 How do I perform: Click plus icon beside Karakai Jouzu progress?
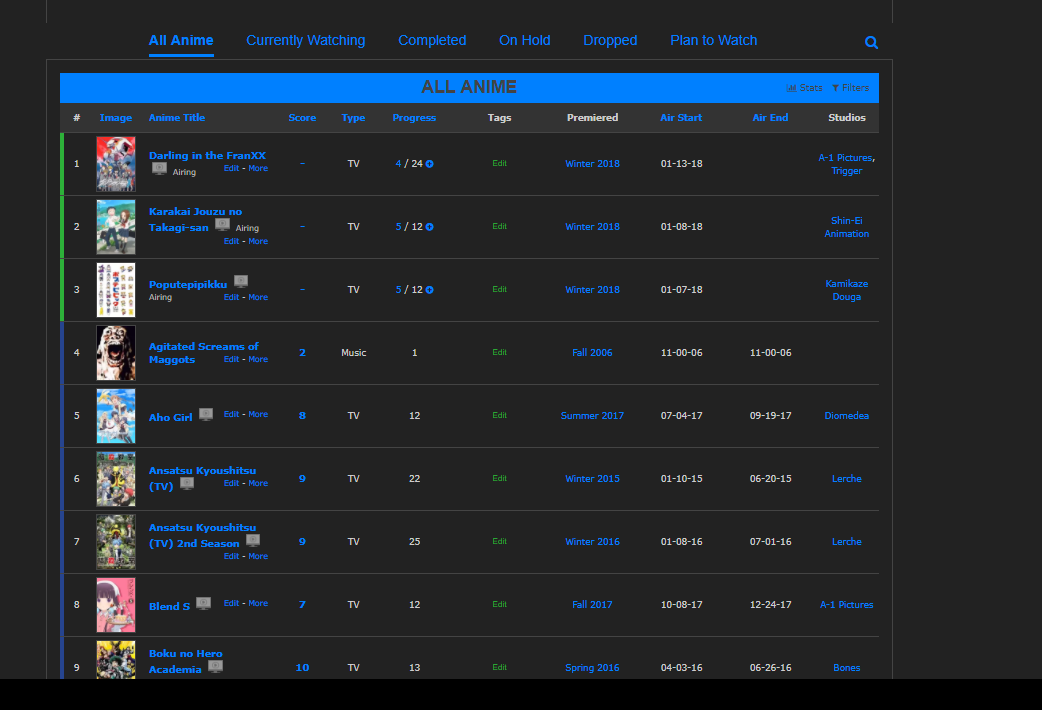click(429, 227)
